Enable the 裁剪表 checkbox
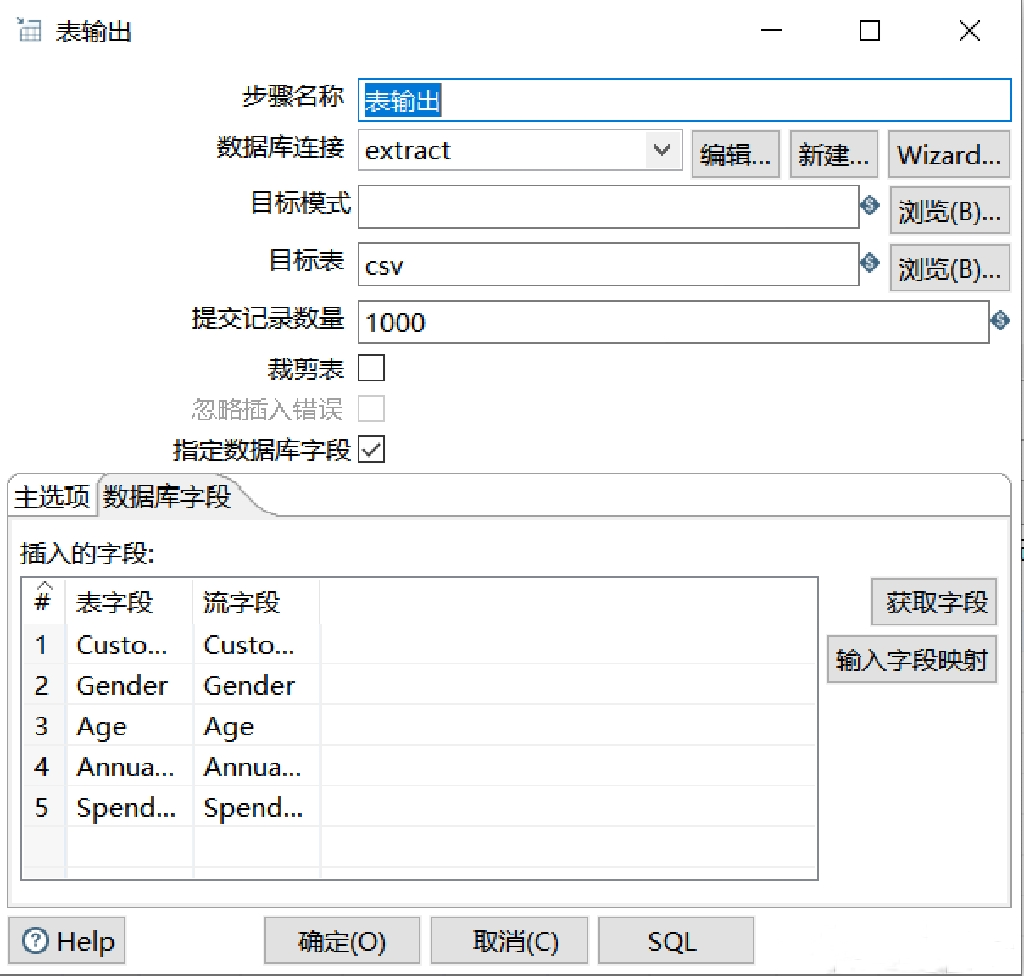 pyautogui.click(x=371, y=368)
